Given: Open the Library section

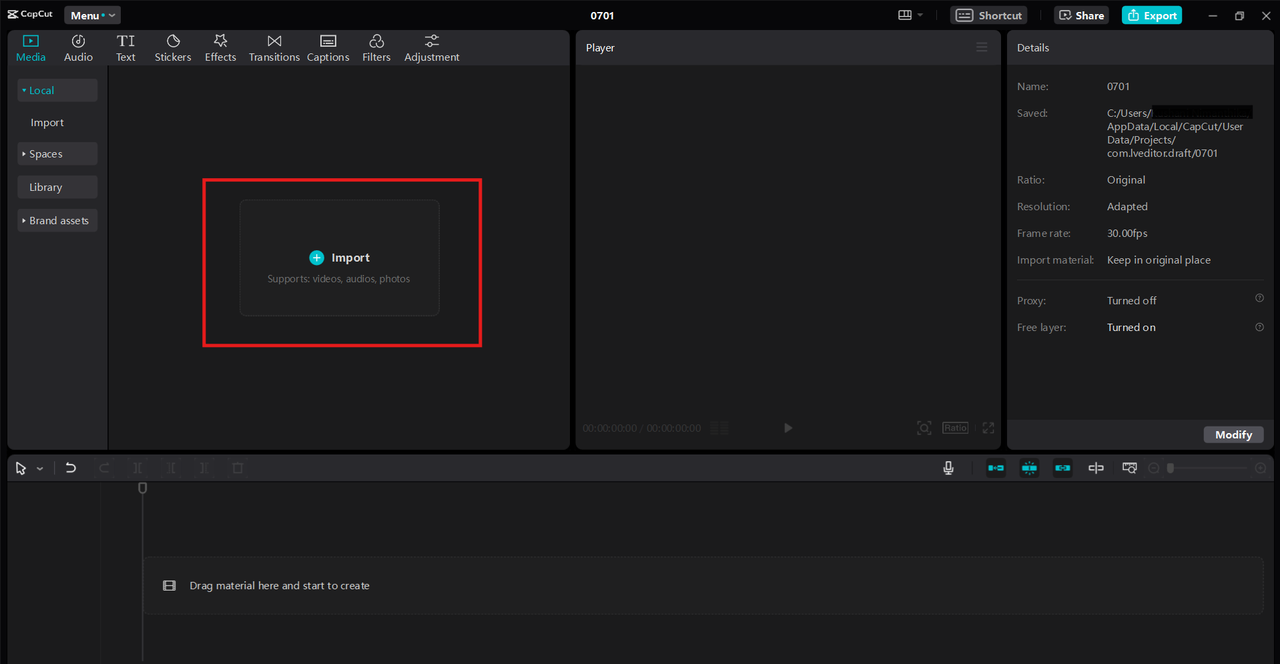Looking at the screenshot, I should tap(57, 187).
